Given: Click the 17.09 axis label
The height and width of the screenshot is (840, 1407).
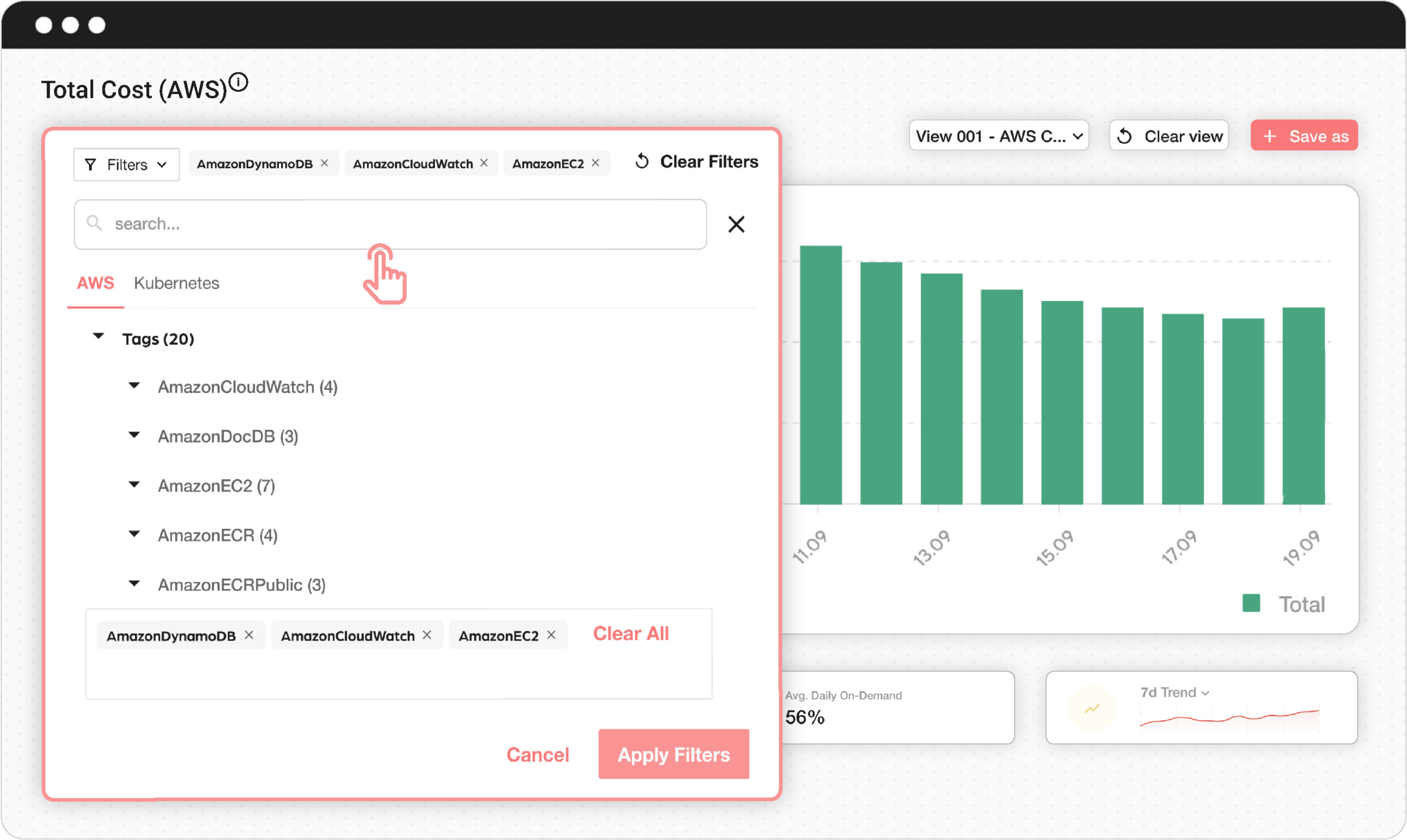Looking at the screenshot, I should [1179, 547].
